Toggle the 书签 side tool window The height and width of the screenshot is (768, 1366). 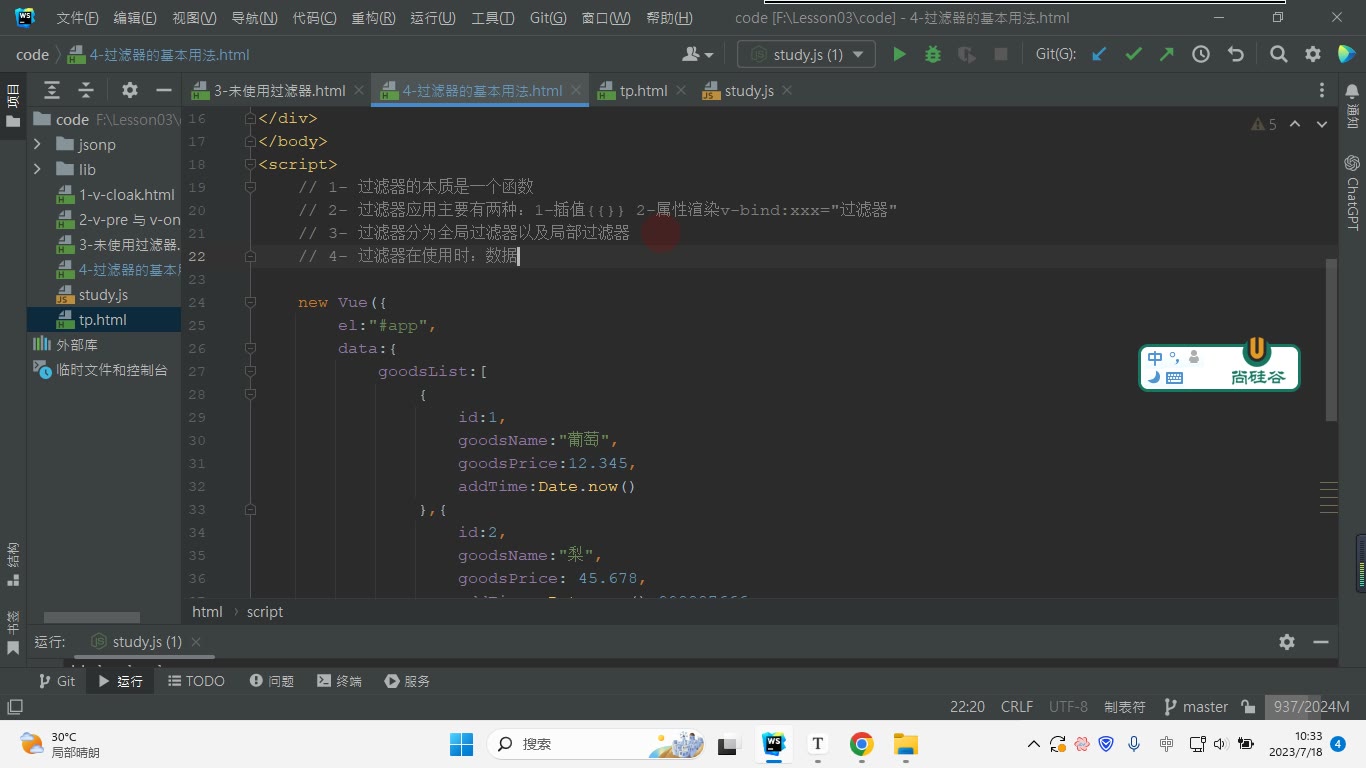tap(13, 632)
